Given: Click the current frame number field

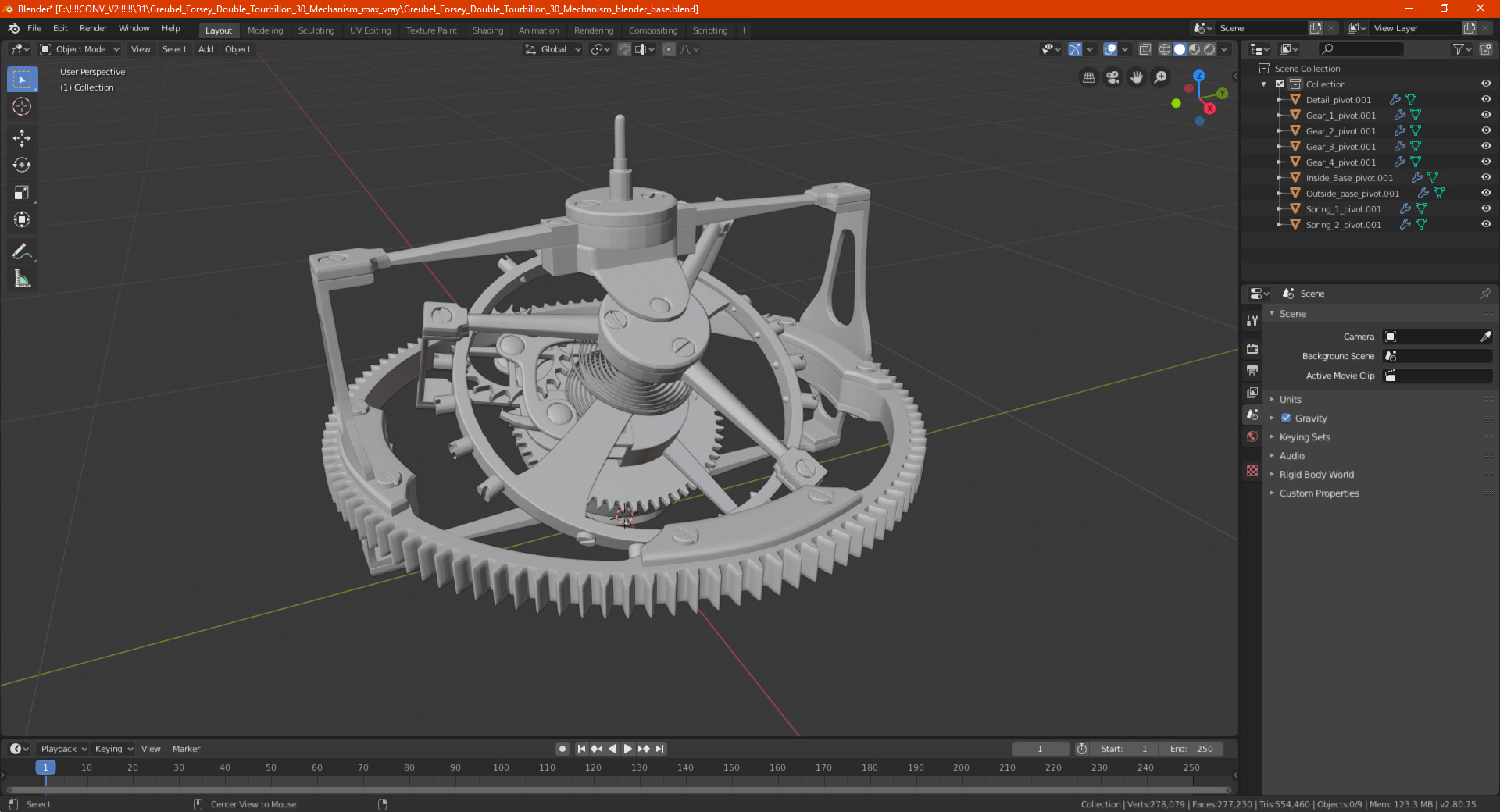Looking at the screenshot, I should tap(1040, 749).
